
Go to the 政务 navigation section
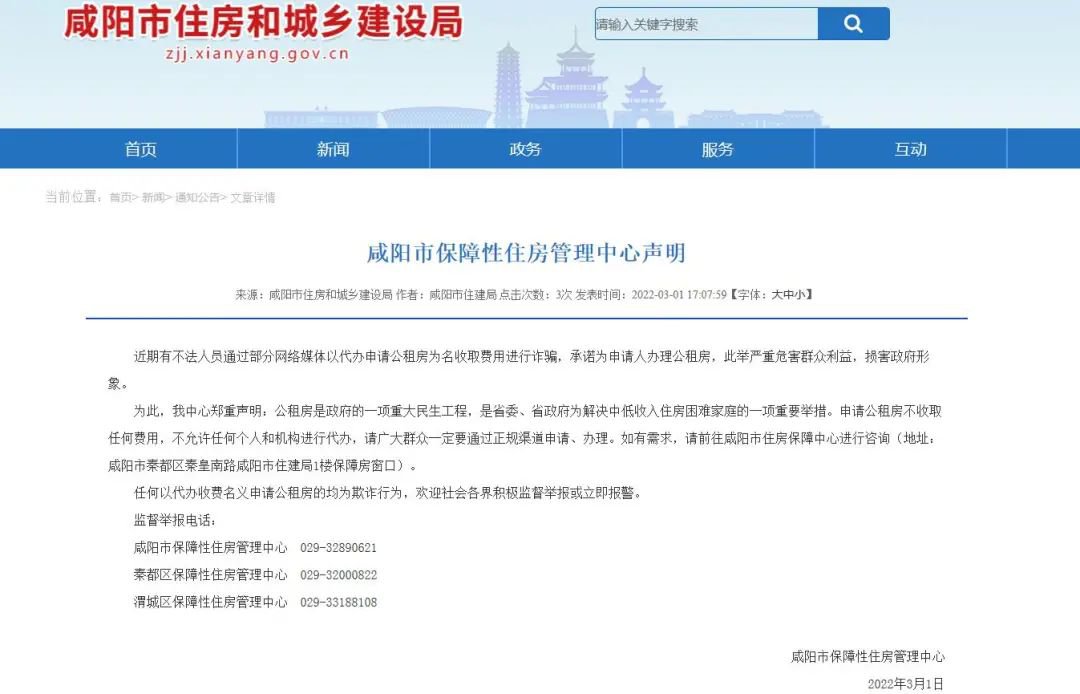pos(525,149)
